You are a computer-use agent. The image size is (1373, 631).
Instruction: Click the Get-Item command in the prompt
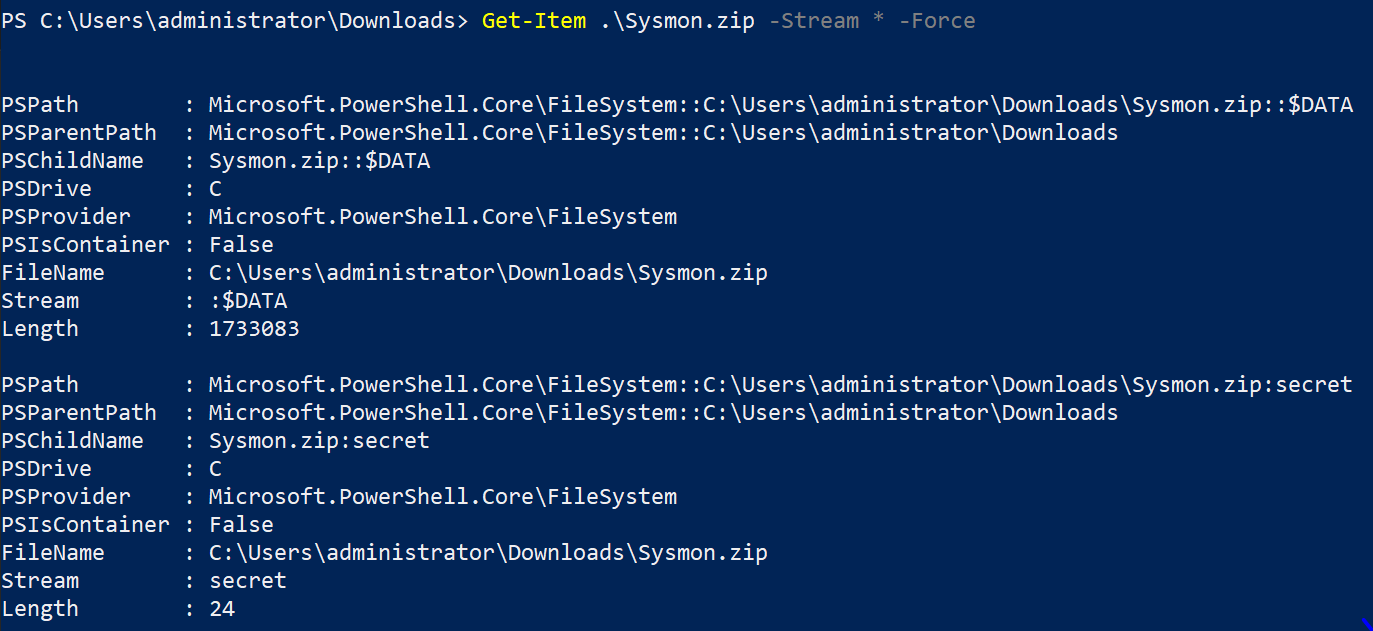[x=533, y=21]
